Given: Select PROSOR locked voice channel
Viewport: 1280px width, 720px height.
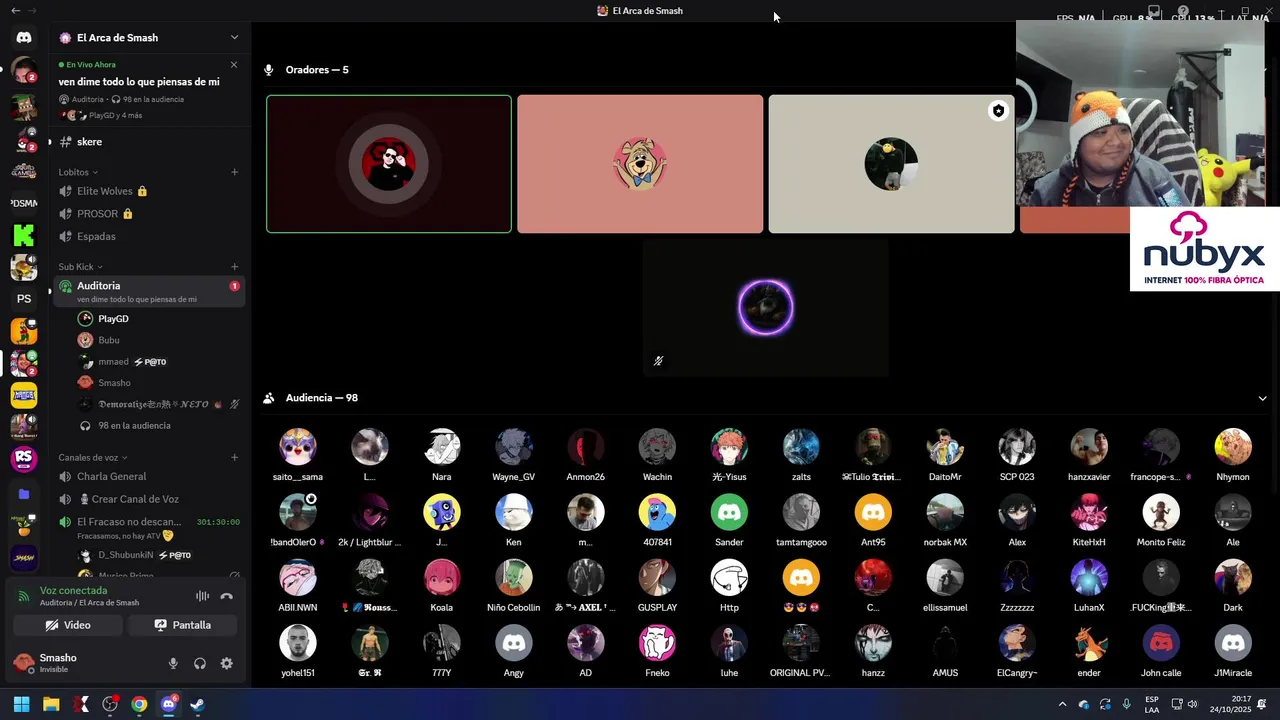Looking at the screenshot, I should tap(149, 214).
